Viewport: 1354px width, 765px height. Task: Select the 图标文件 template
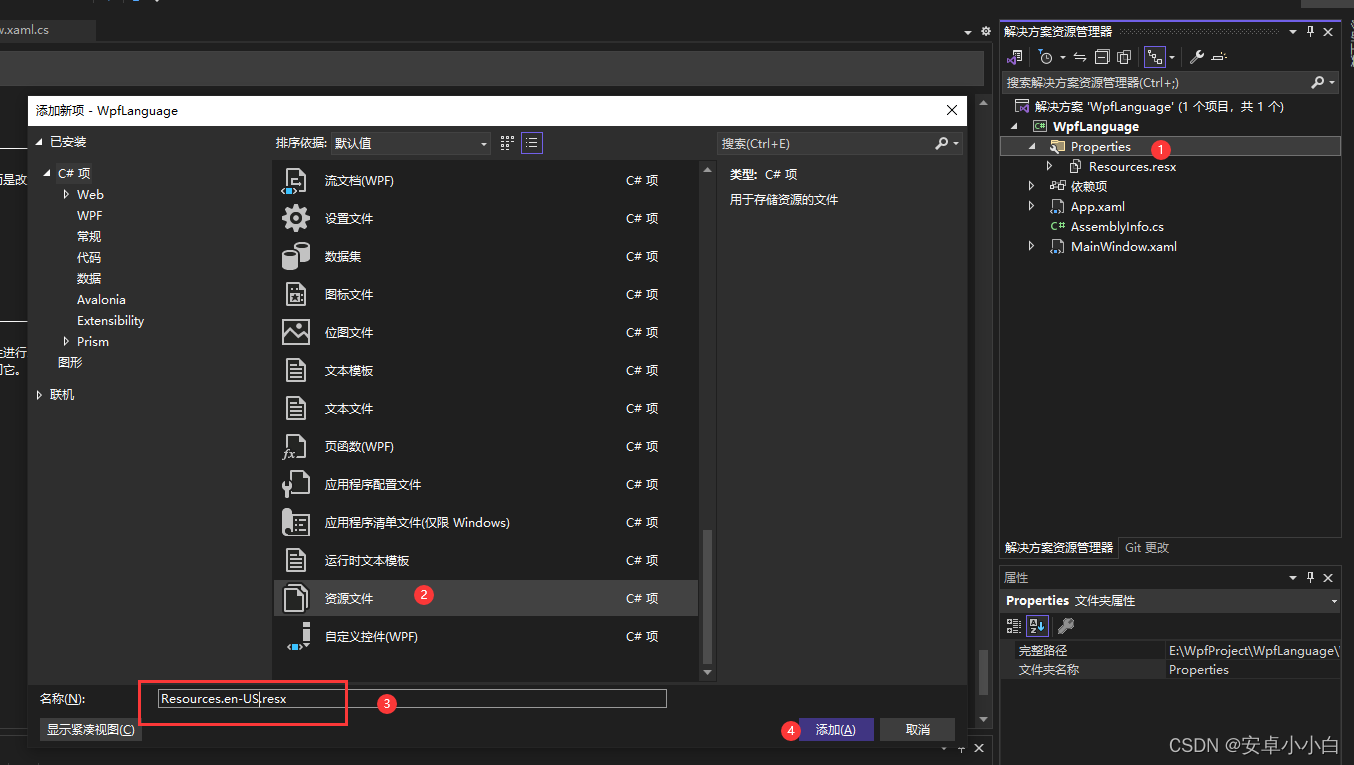(485, 294)
